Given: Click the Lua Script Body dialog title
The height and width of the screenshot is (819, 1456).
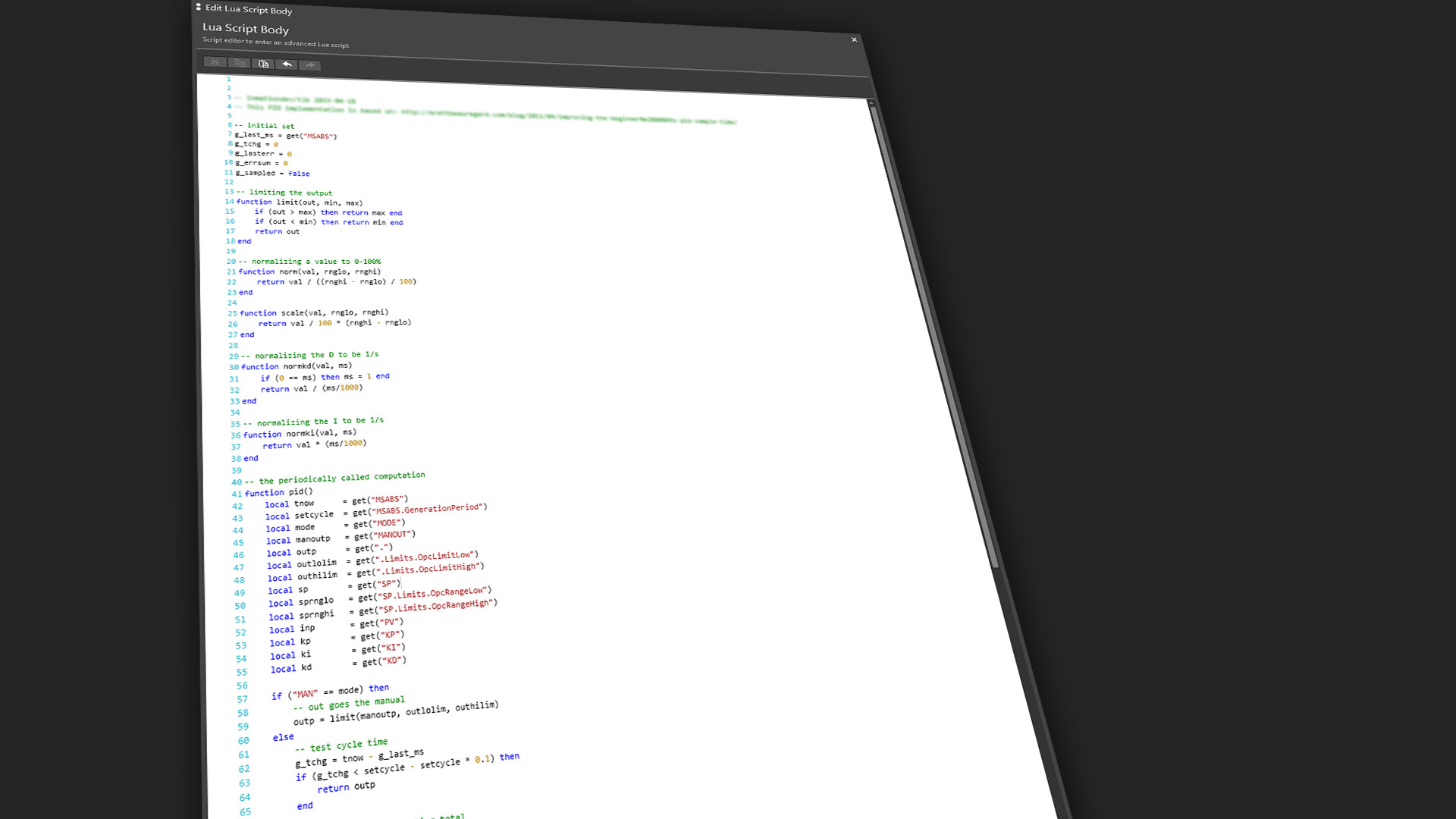Looking at the screenshot, I should pos(245,28).
